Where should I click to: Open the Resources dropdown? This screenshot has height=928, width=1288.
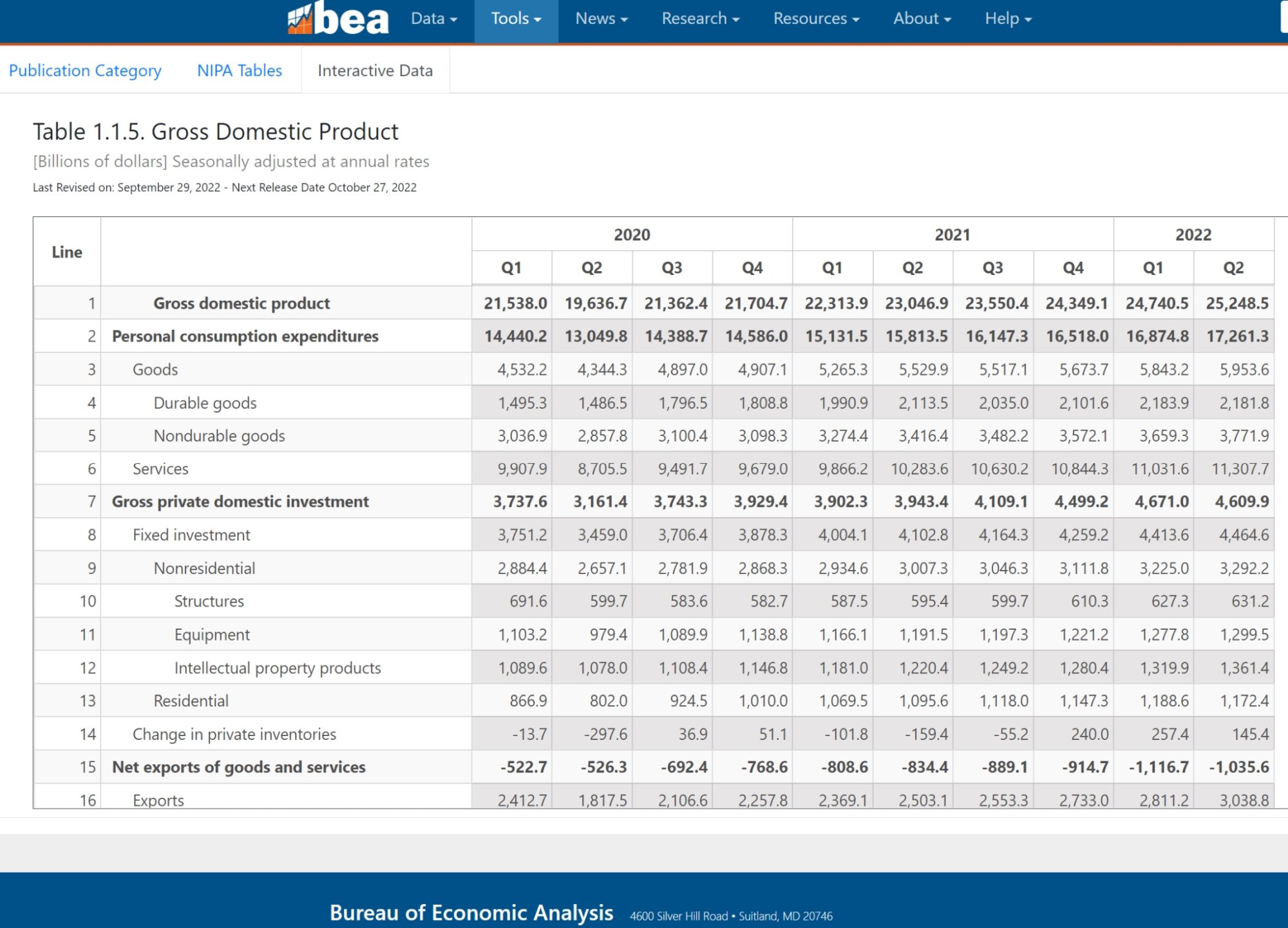(817, 19)
